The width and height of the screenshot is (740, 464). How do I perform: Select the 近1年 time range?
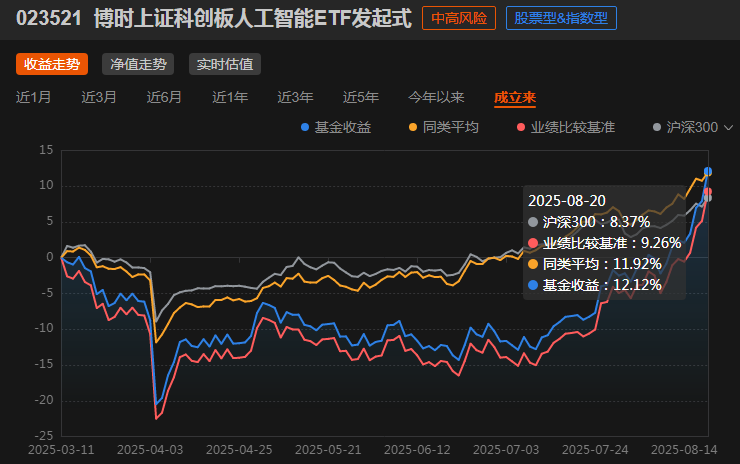(x=230, y=97)
